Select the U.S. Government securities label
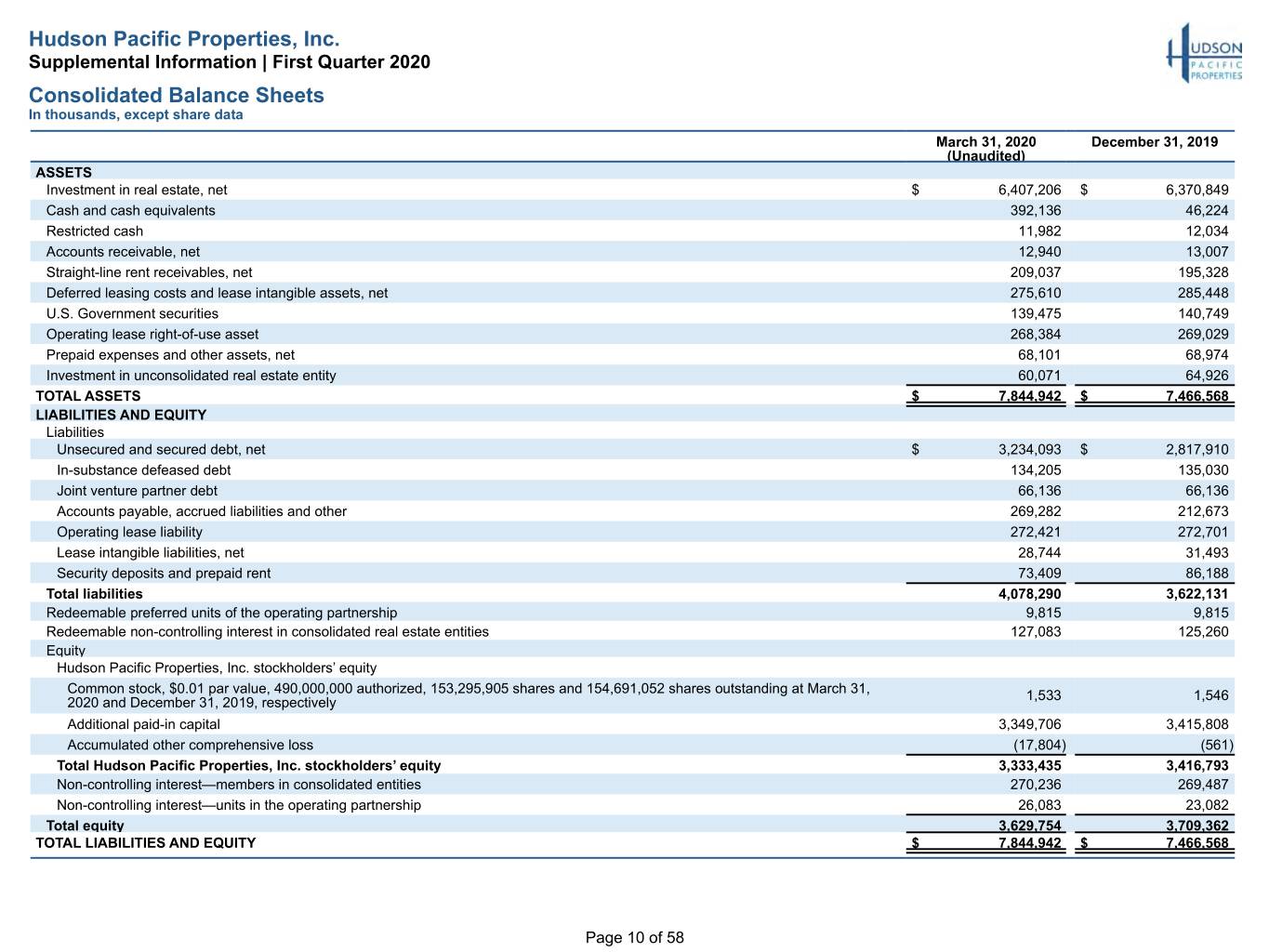Image resolution: width=1269 pixels, height=952 pixels. pos(132,313)
